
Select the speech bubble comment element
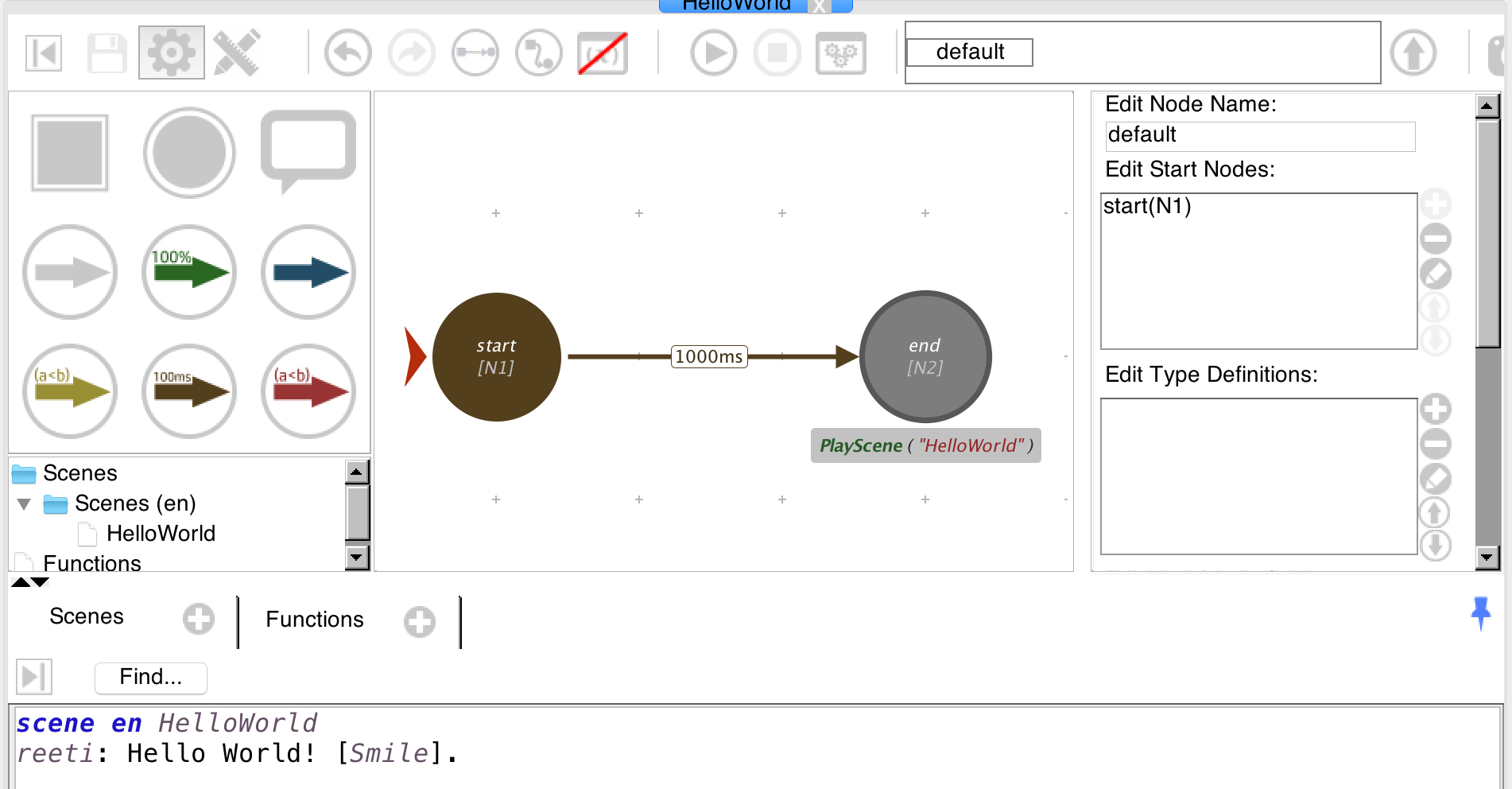[x=308, y=150]
